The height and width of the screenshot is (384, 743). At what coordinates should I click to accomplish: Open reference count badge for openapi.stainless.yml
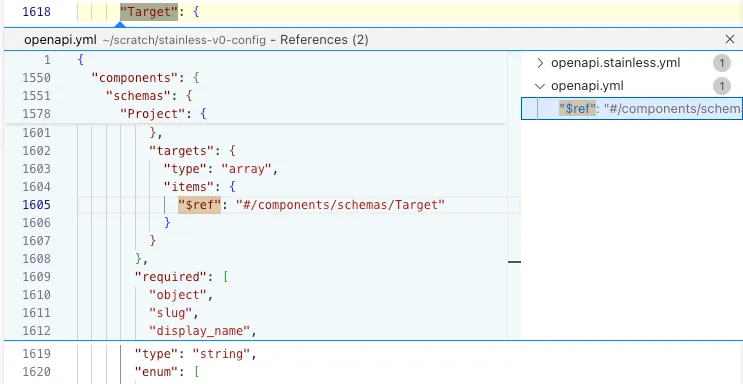point(722,63)
